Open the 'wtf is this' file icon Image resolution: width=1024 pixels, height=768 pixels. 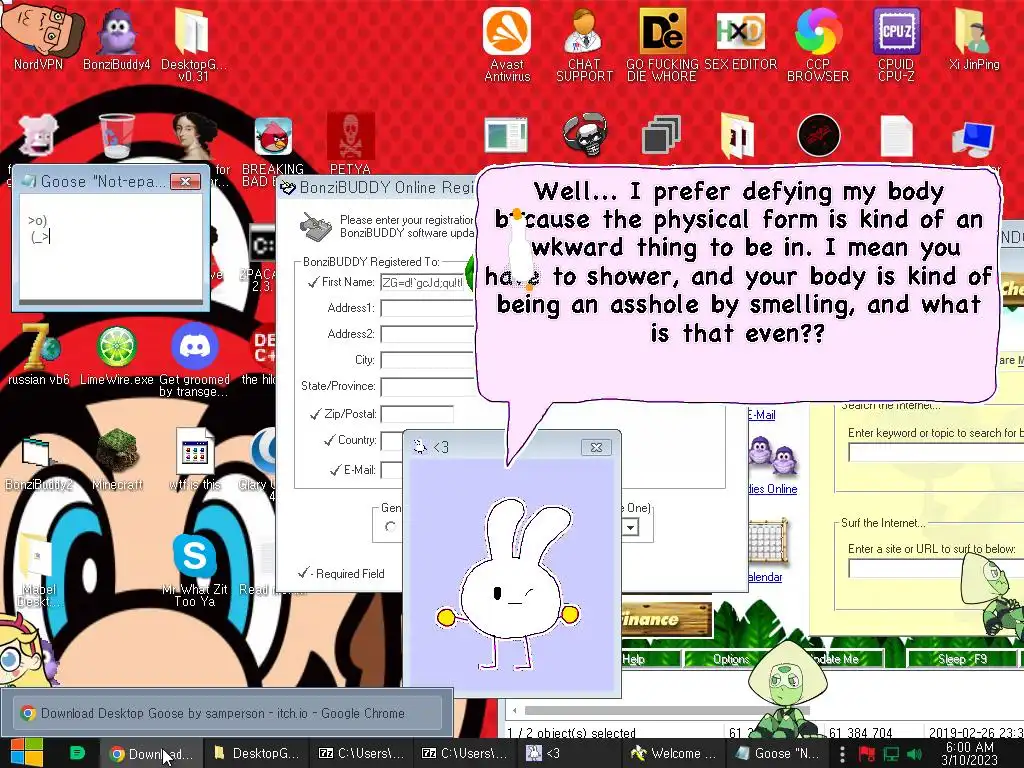click(x=195, y=458)
